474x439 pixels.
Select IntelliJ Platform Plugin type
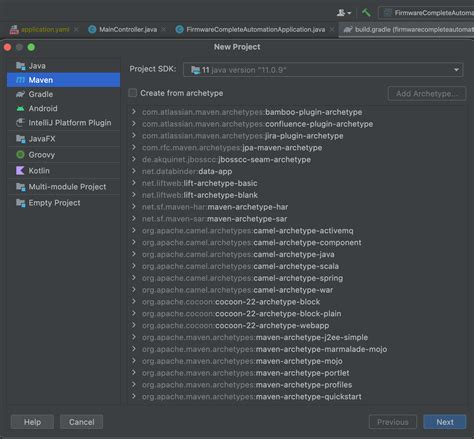tap(63, 123)
